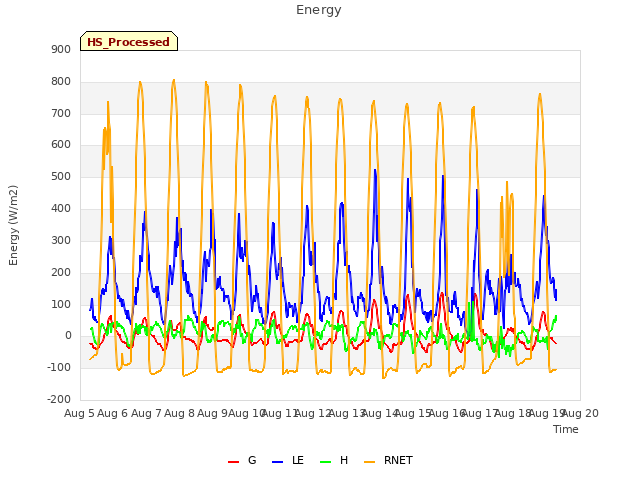Click the -200 y-axis tick label
640x480 pixels.
59,399
